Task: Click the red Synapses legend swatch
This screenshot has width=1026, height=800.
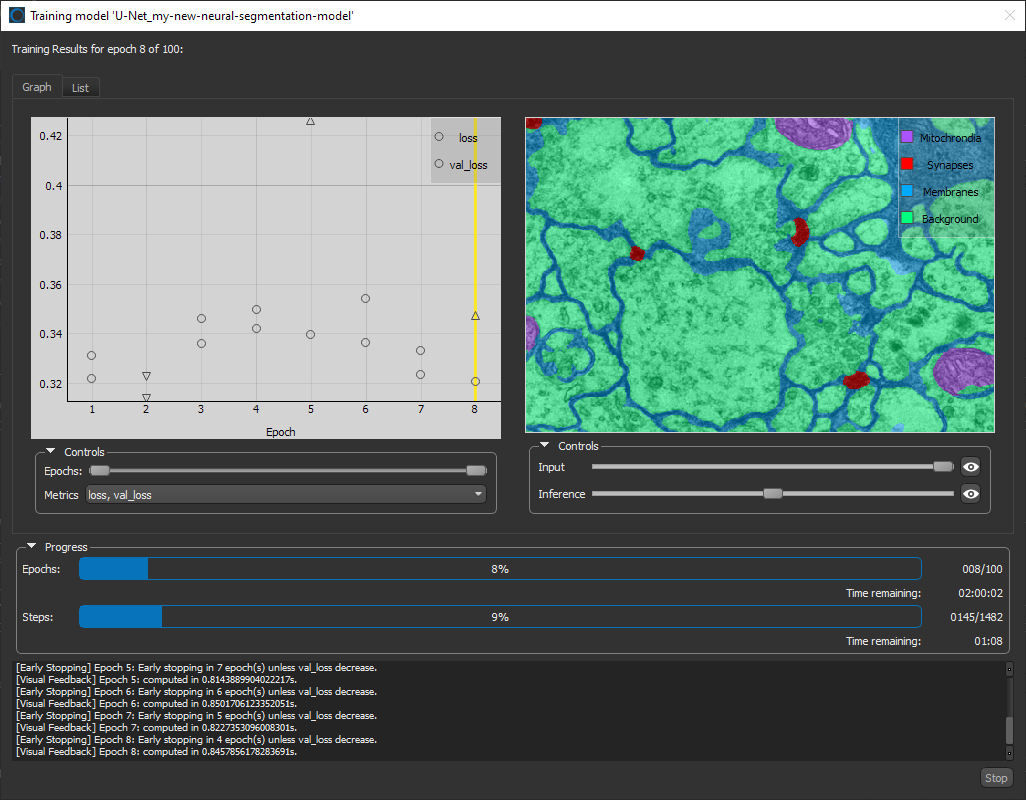Action: (907, 164)
